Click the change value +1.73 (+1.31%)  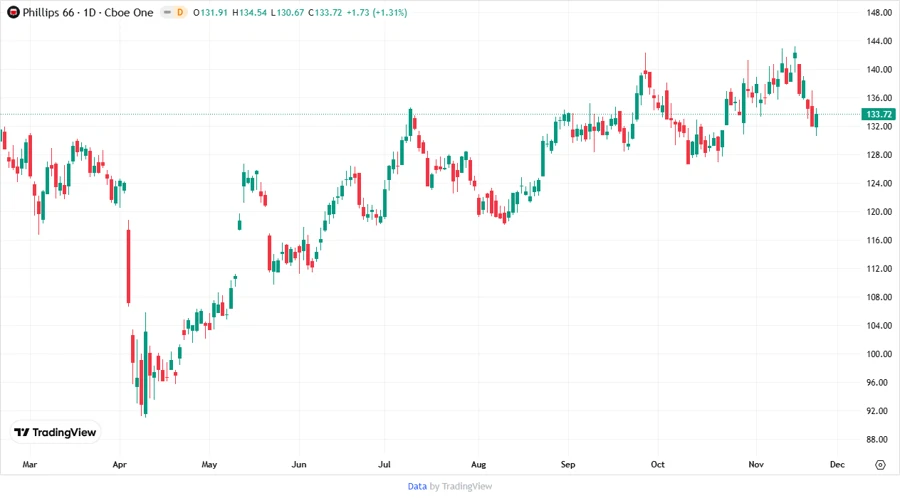[x=377, y=12]
